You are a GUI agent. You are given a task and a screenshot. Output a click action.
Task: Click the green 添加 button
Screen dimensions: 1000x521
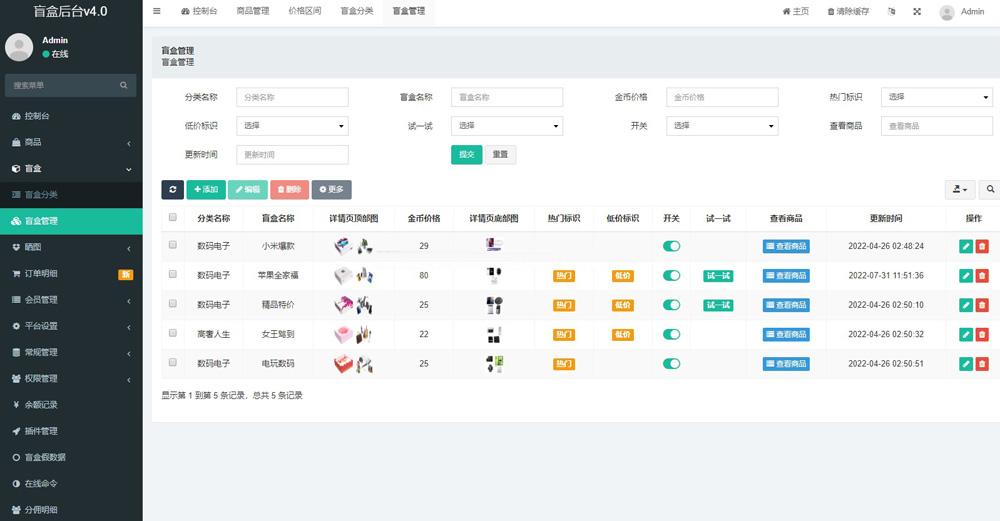point(205,189)
